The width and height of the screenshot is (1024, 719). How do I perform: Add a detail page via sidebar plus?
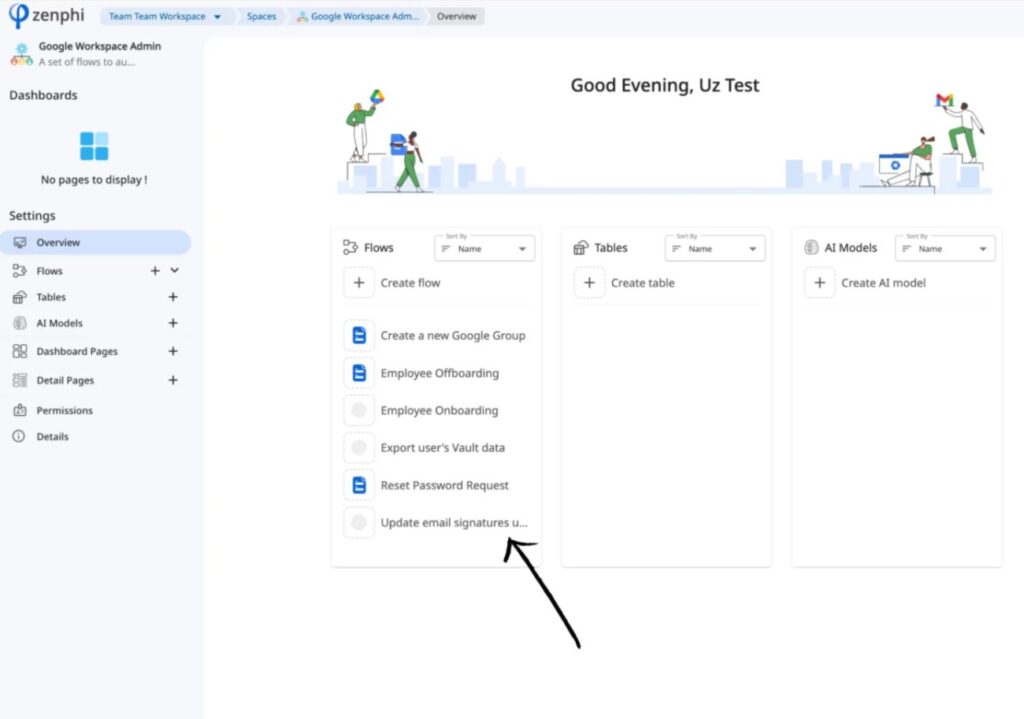tap(172, 380)
